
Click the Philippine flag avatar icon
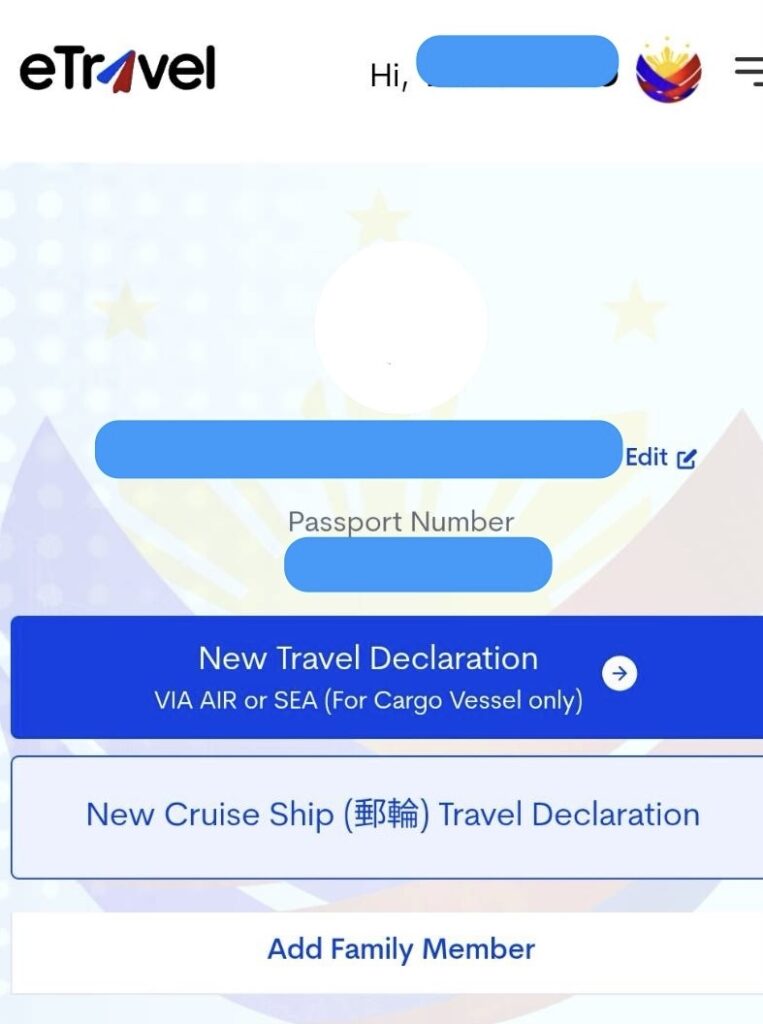[668, 71]
